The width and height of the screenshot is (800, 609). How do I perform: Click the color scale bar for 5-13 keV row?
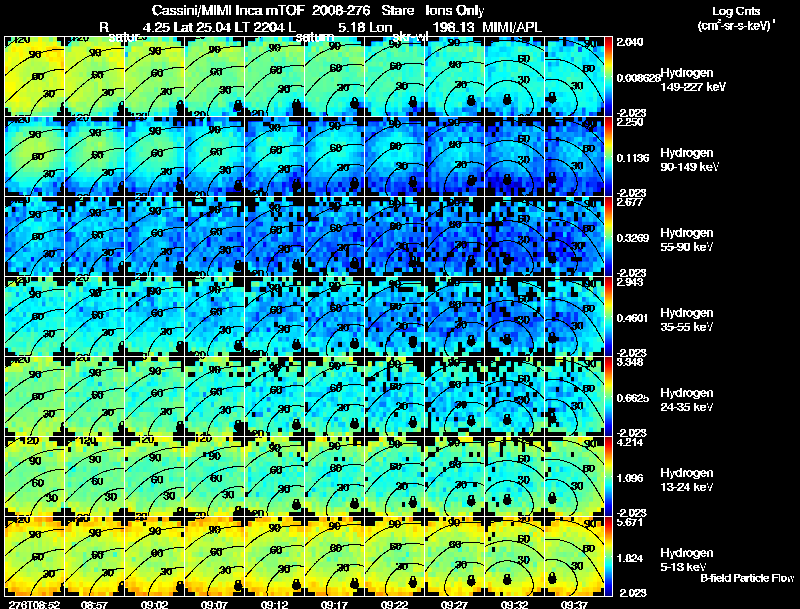[608, 556]
